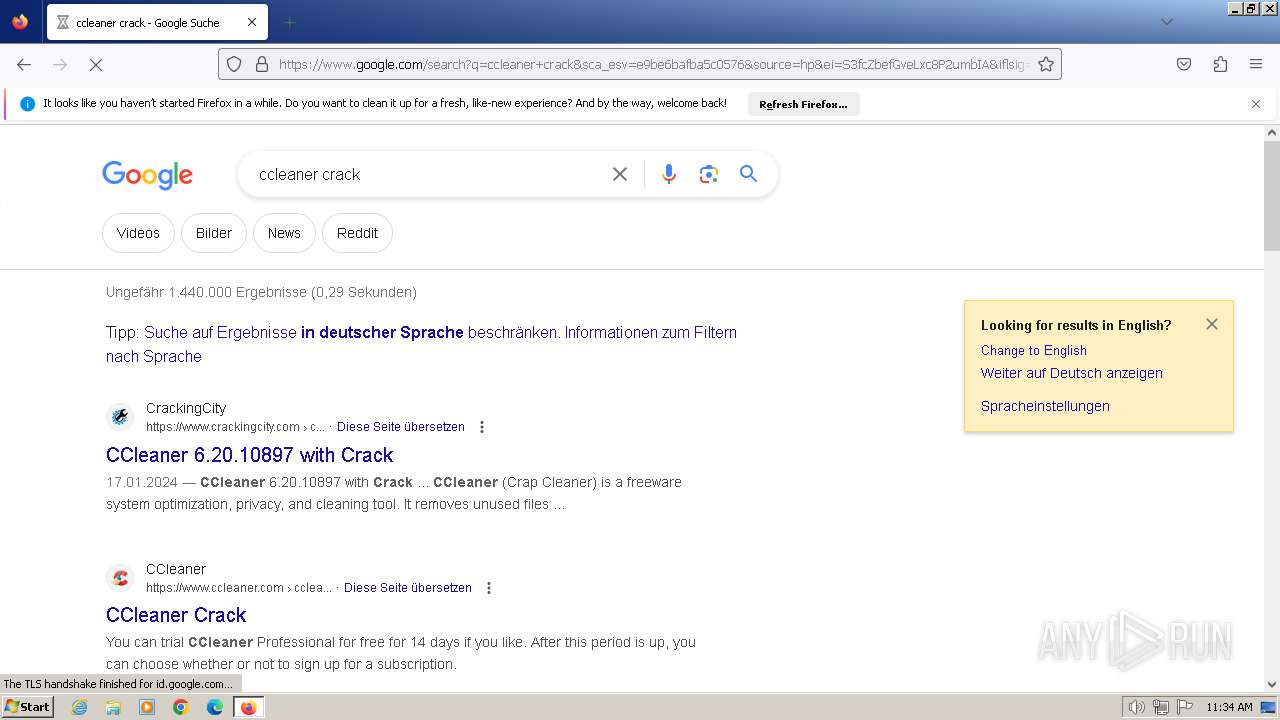Open Google Lens image search icon

(709, 174)
